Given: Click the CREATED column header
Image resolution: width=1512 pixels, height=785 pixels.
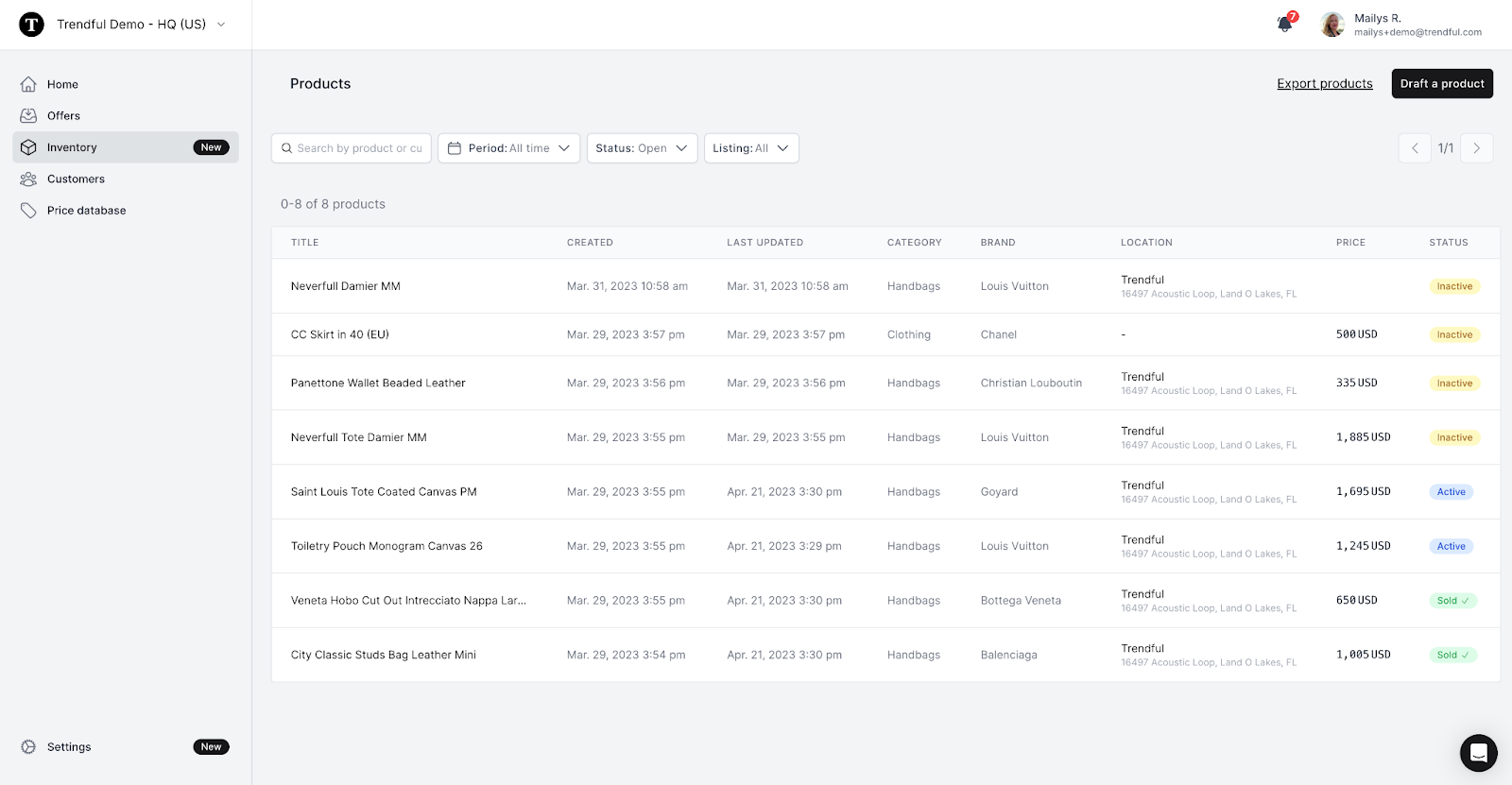Looking at the screenshot, I should (590, 243).
